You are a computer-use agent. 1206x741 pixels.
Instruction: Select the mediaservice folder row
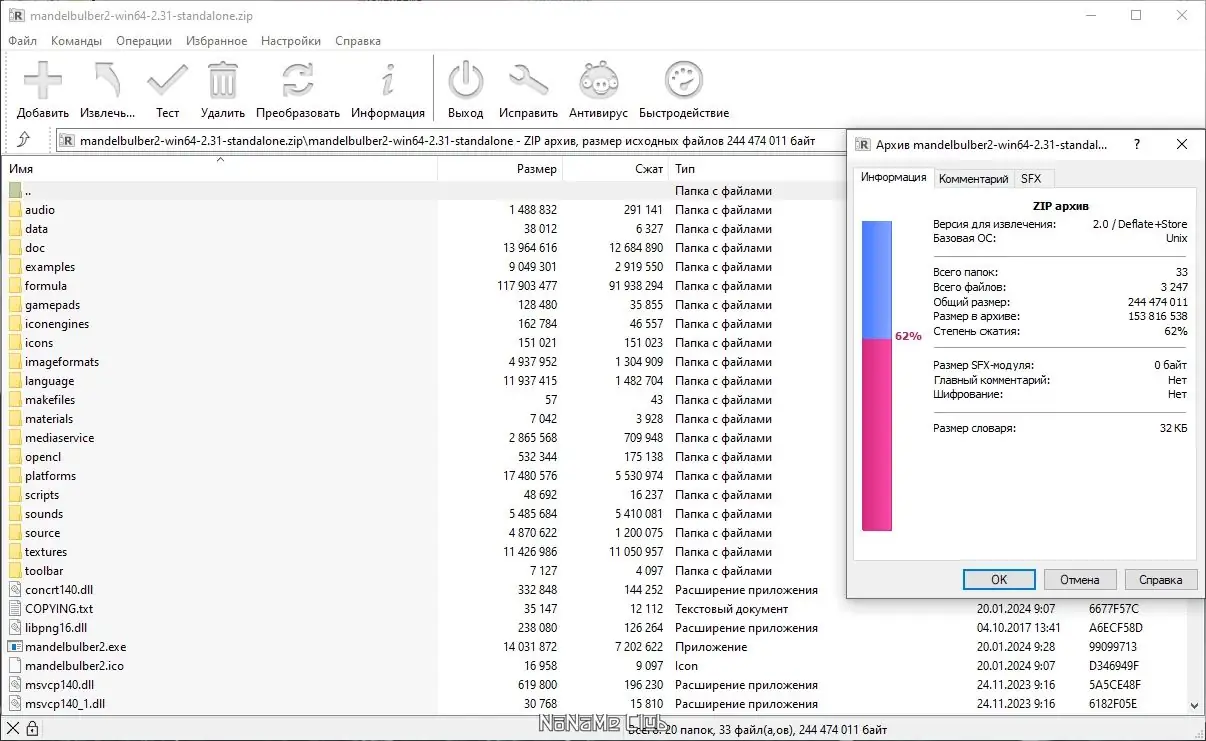(x=425, y=438)
